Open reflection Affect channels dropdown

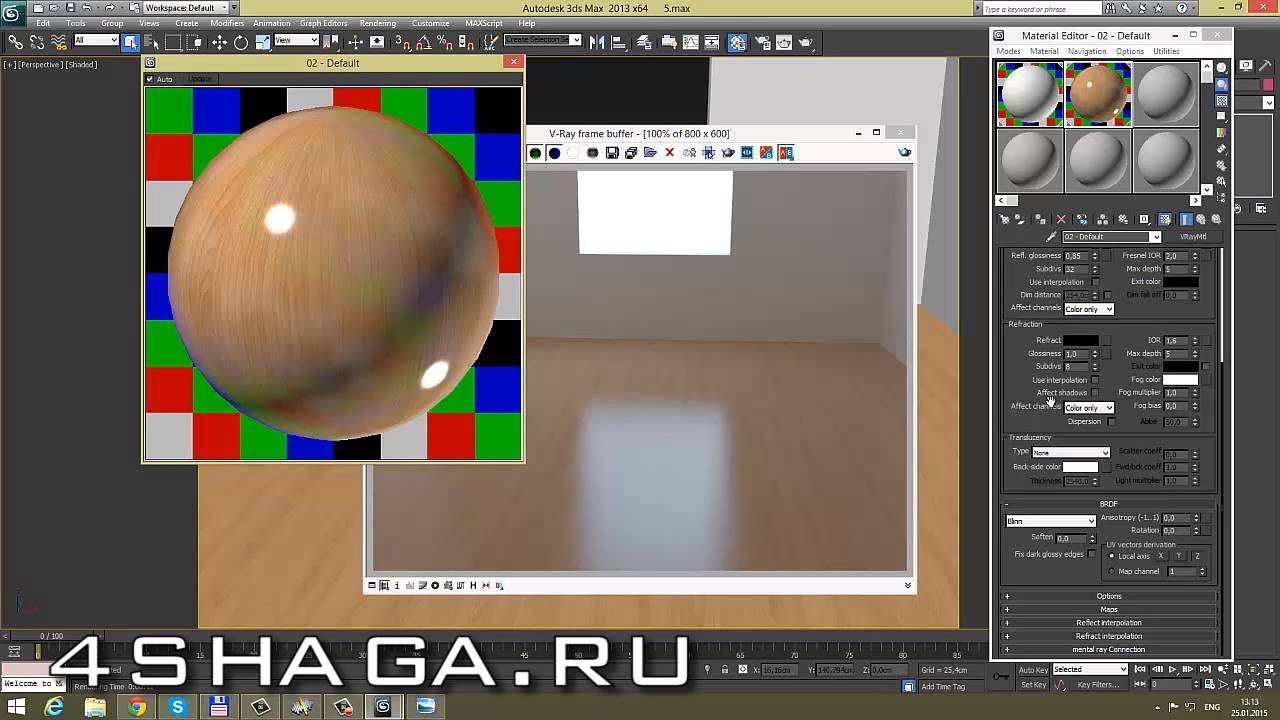[x=1089, y=309]
